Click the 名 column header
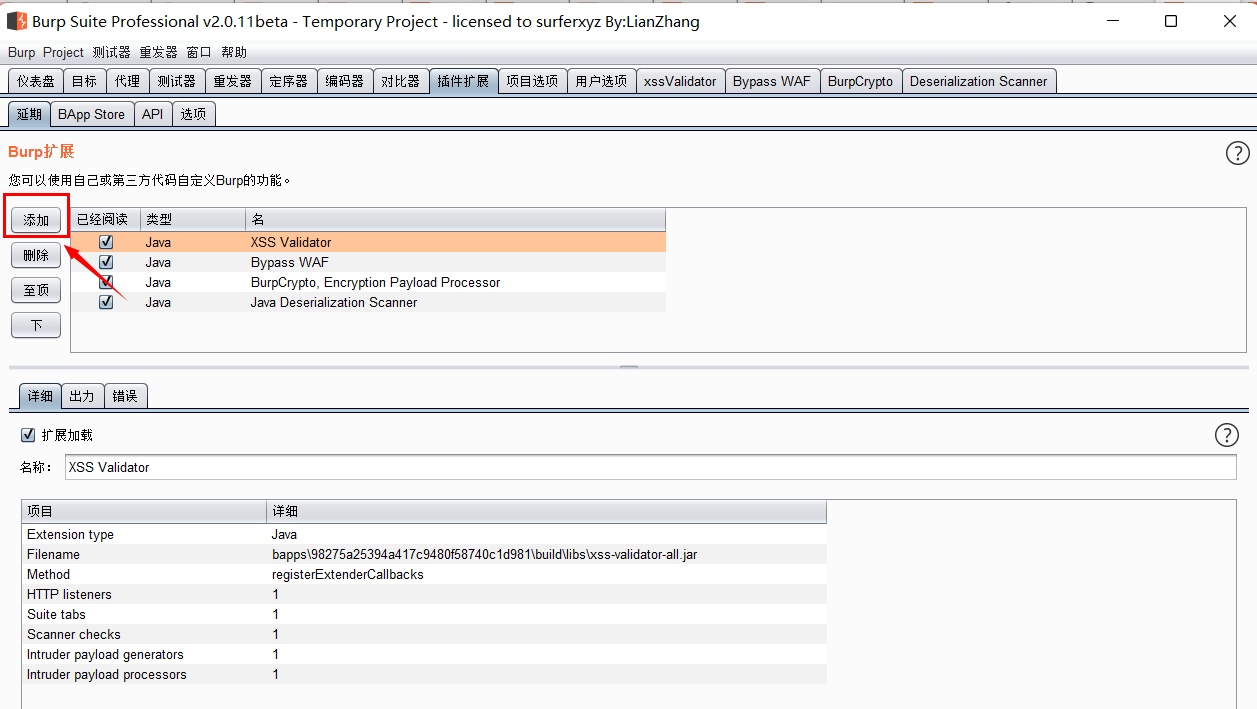Screen dimensions: 1257x709 (x=455, y=219)
